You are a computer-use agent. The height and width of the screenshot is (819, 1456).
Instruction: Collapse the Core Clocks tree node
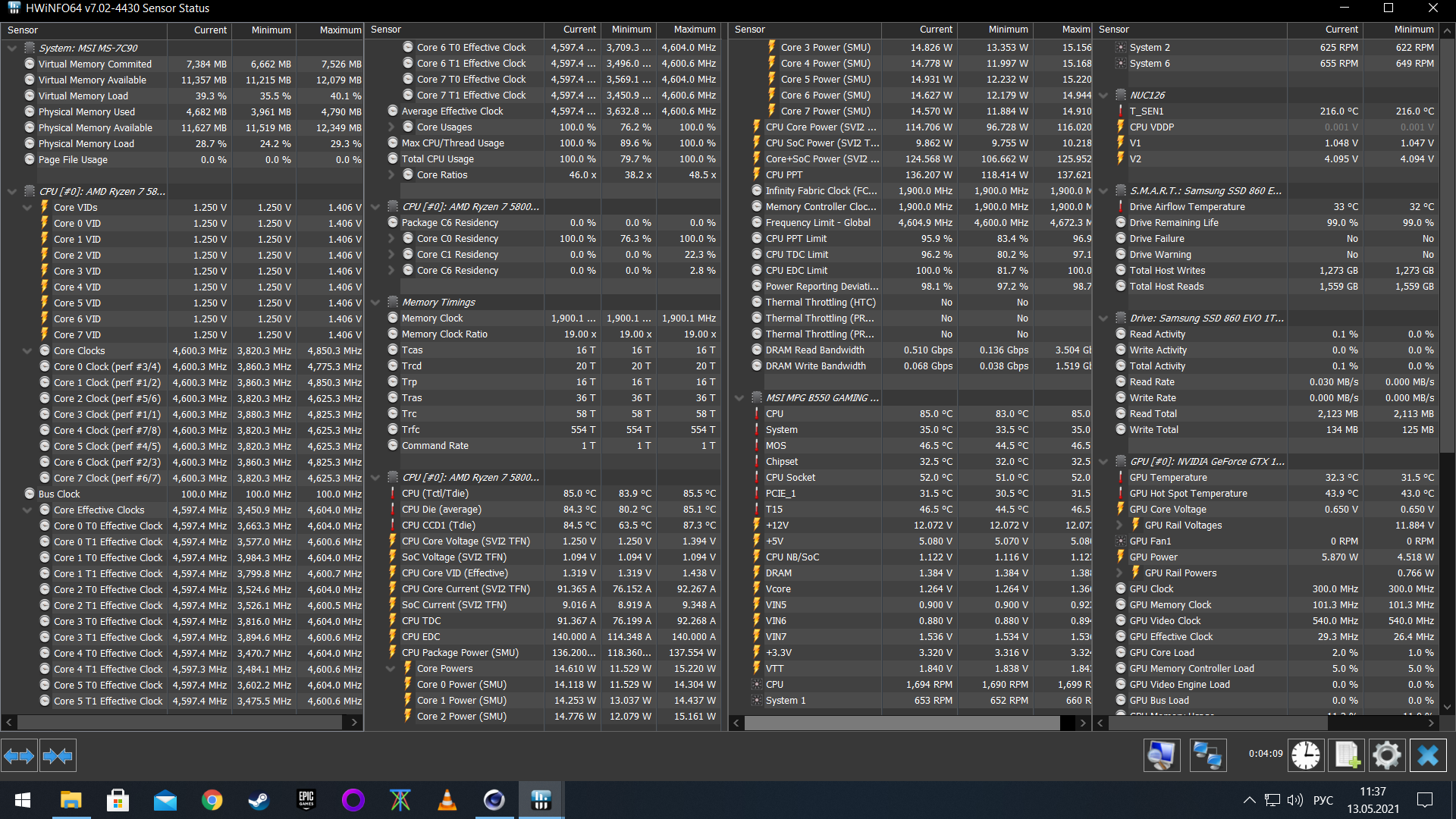point(27,350)
